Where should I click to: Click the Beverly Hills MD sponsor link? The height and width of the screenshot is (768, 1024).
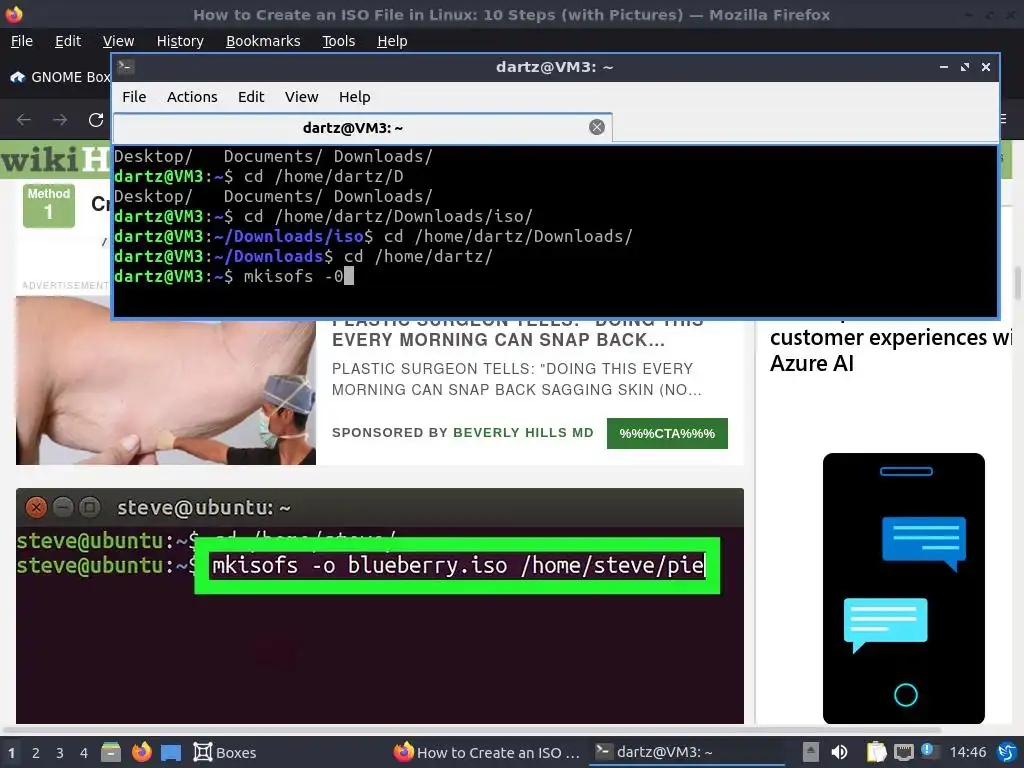[x=523, y=432]
